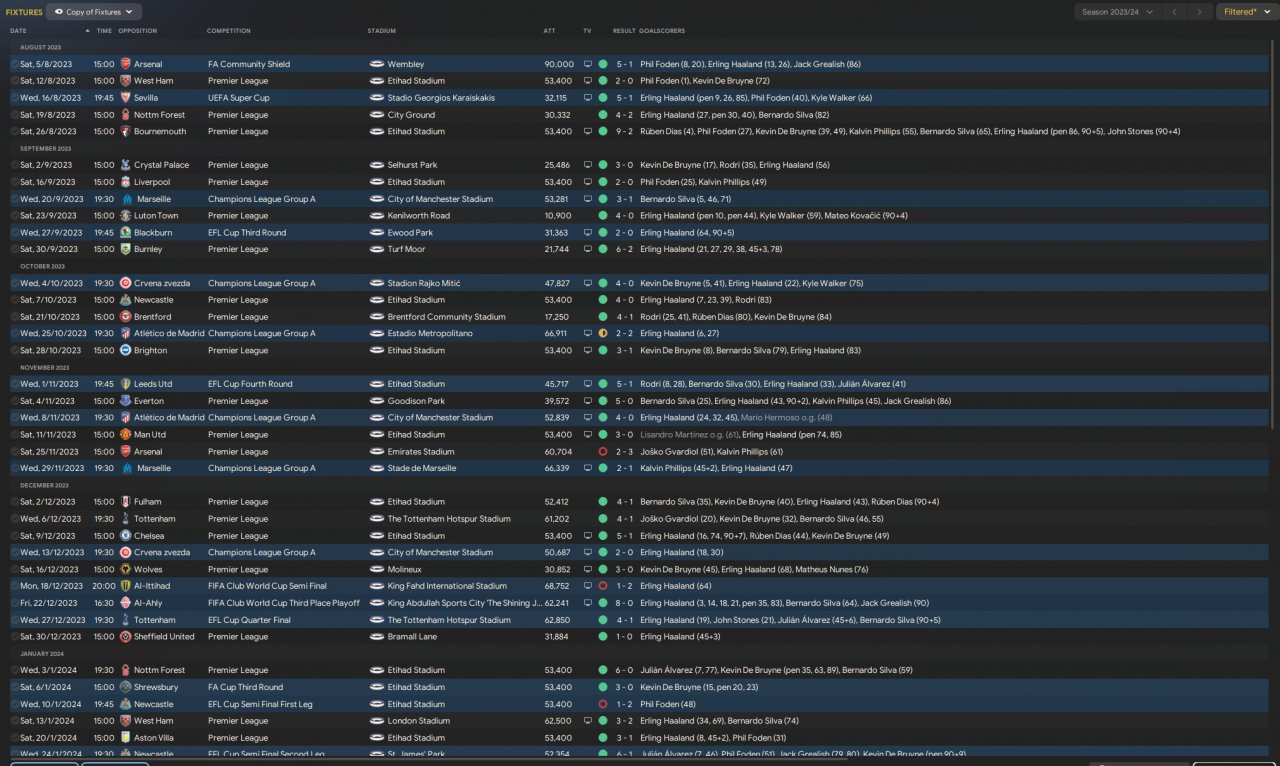Screen dimensions: 1280x766
Task: Click the 2 - 3 result on the Emirates Stadium row
Action: [625, 451]
